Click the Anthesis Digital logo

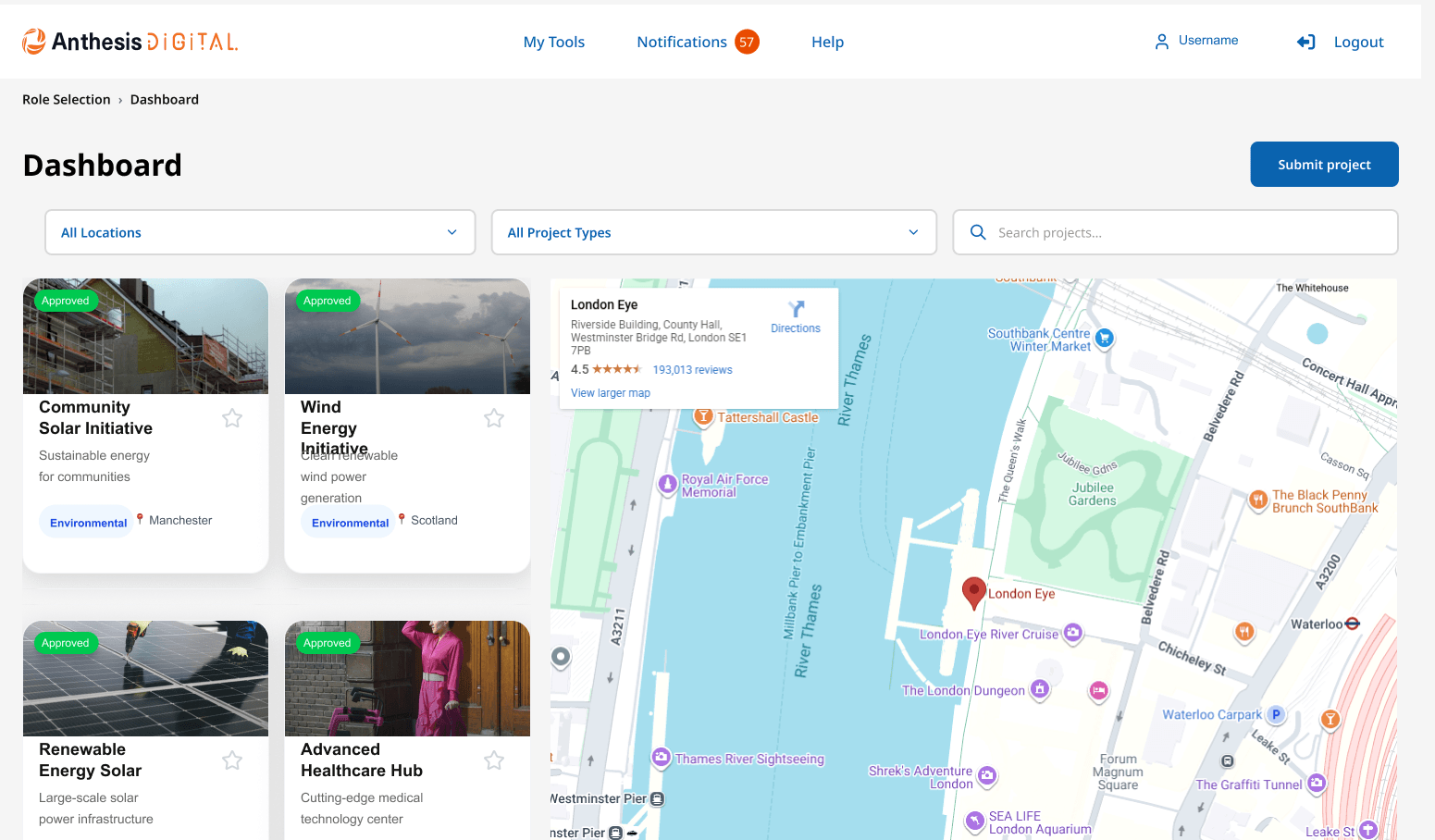coord(130,42)
